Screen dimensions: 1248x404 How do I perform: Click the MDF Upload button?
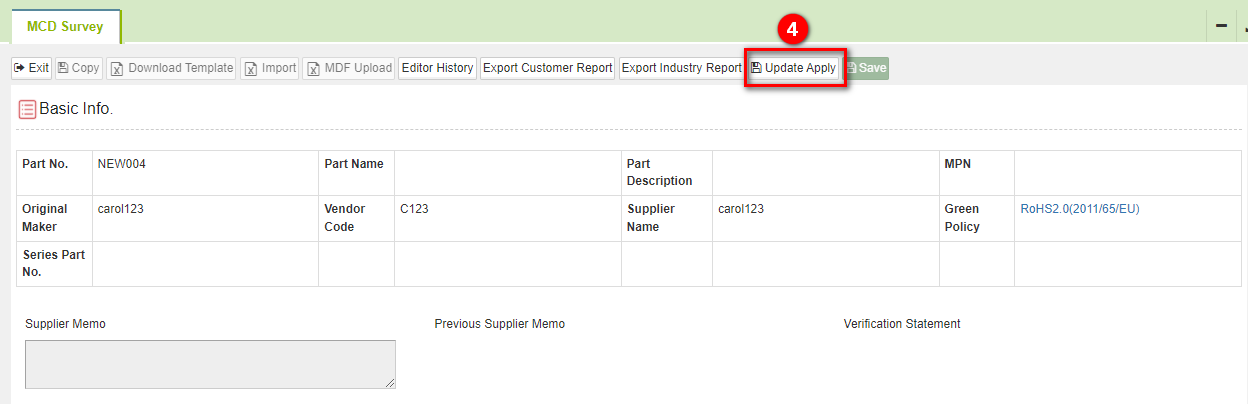[348, 68]
